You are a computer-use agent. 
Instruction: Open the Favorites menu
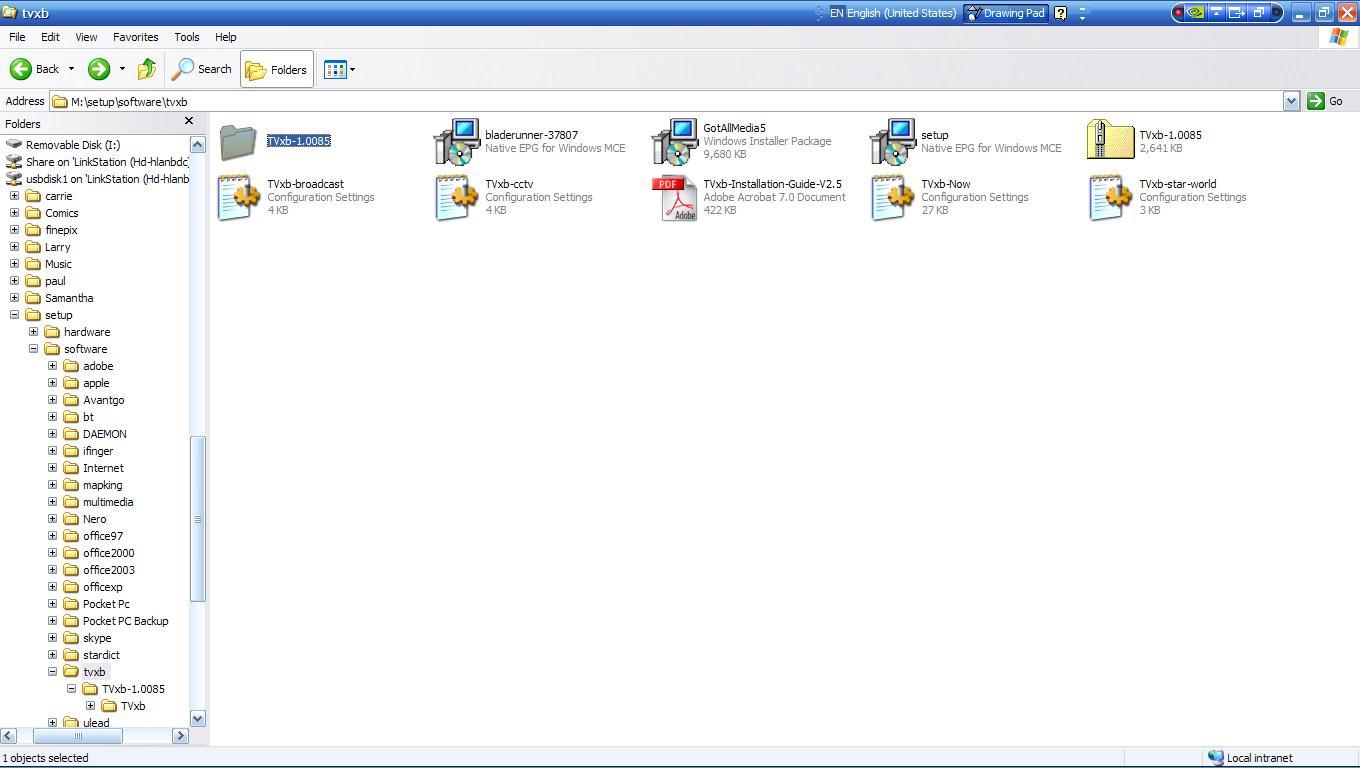pyautogui.click(x=135, y=37)
